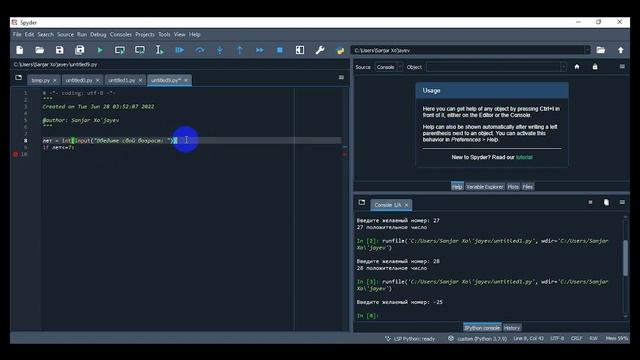640x360 pixels.
Task: Show the Files pane
Action: [528, 187]
